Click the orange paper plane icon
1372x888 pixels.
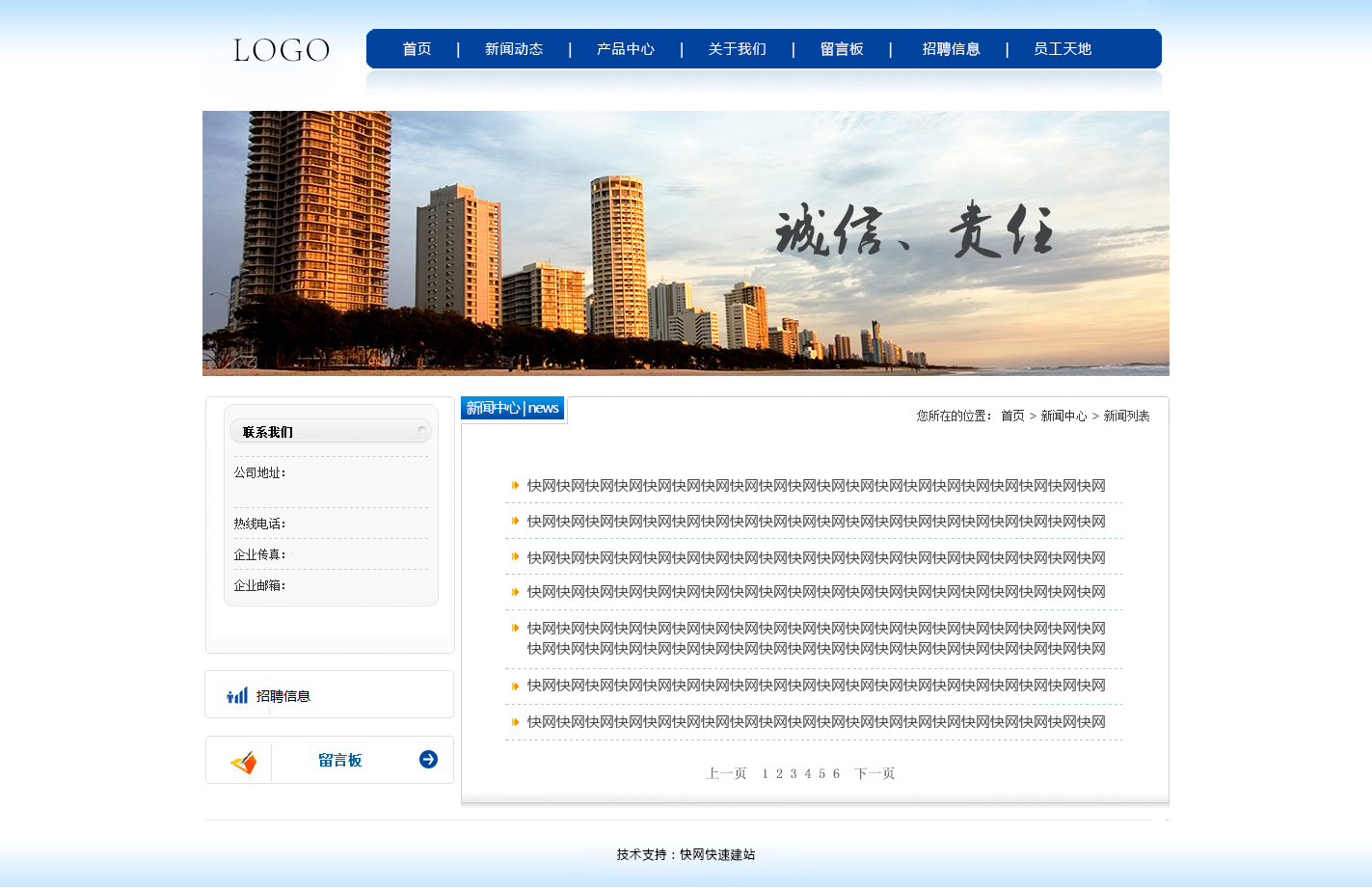(x=243, y=763)
